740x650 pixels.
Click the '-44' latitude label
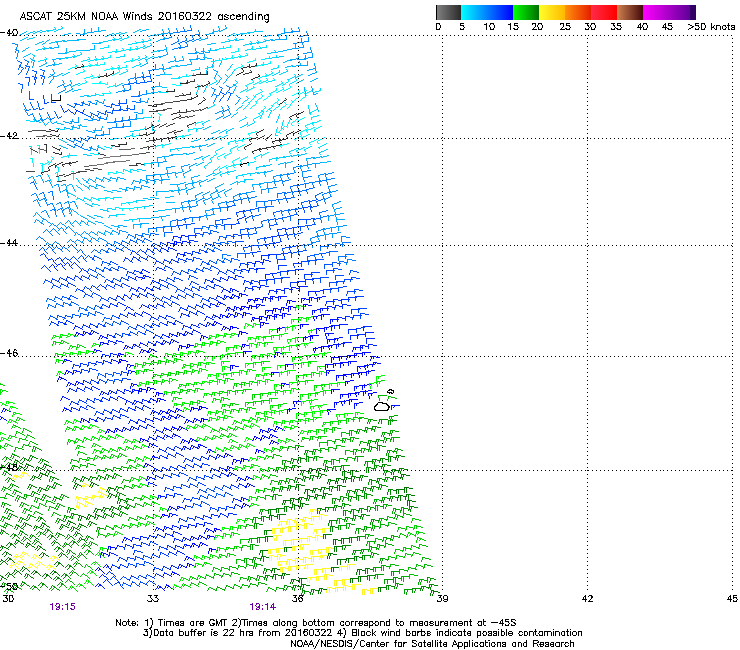pyautogui.click(x=9, y=243)
